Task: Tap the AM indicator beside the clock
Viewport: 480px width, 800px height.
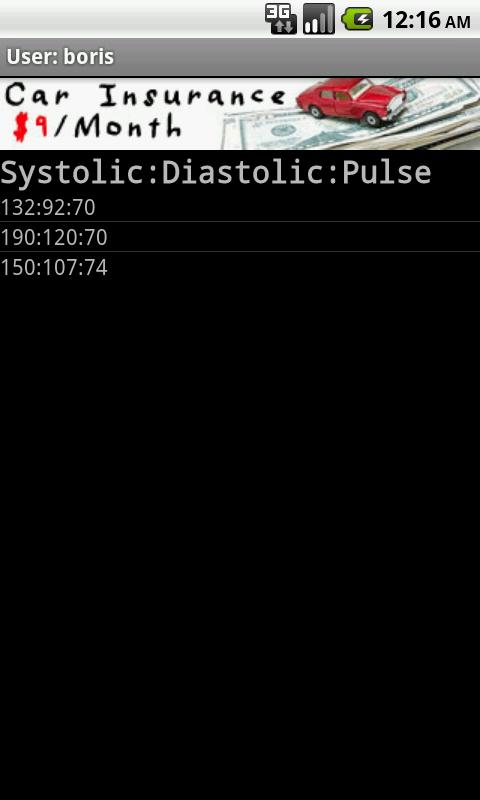Action: pyautogui.click(x=458, y=22)
